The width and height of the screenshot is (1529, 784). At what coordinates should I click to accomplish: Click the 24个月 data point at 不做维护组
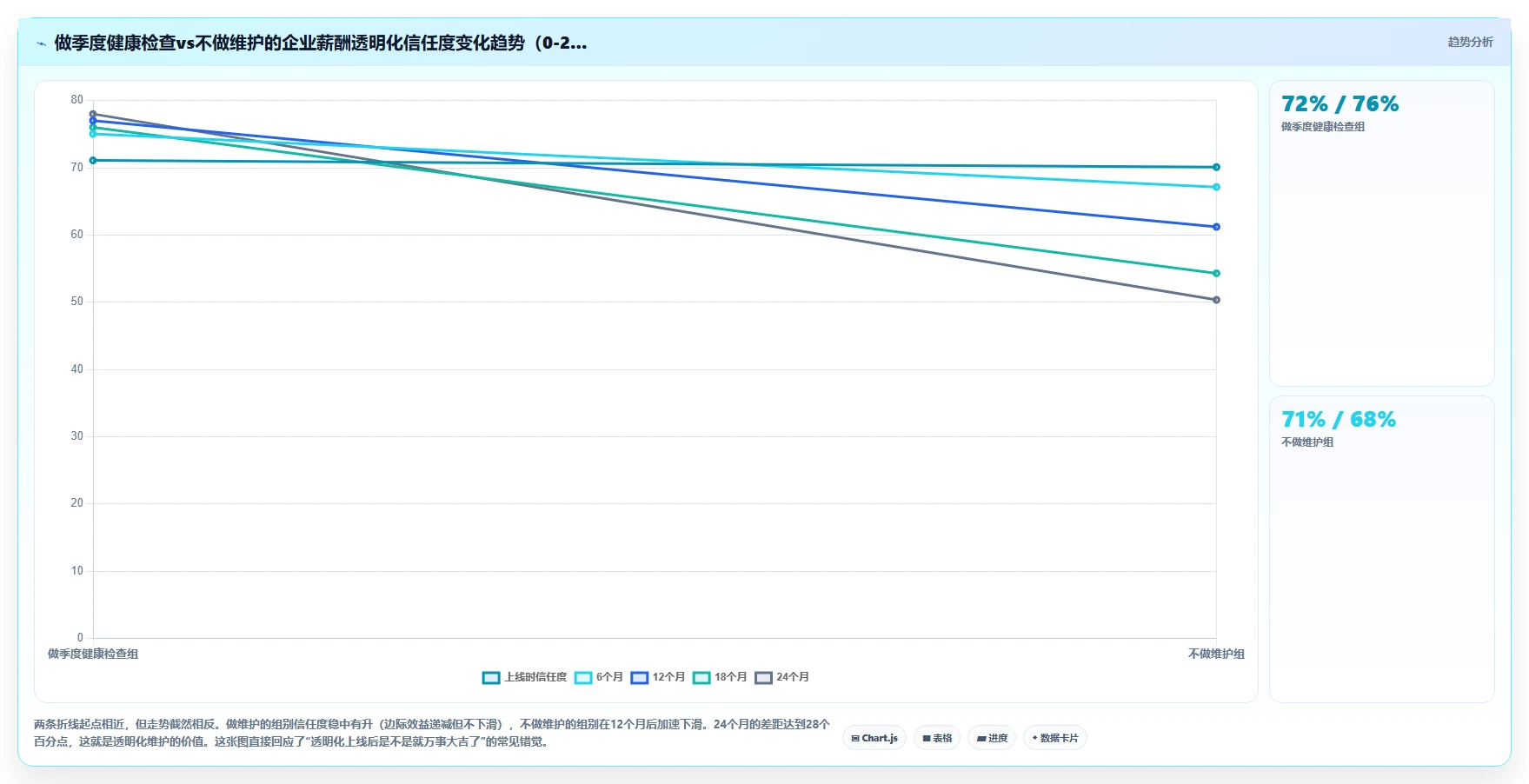1216,300
